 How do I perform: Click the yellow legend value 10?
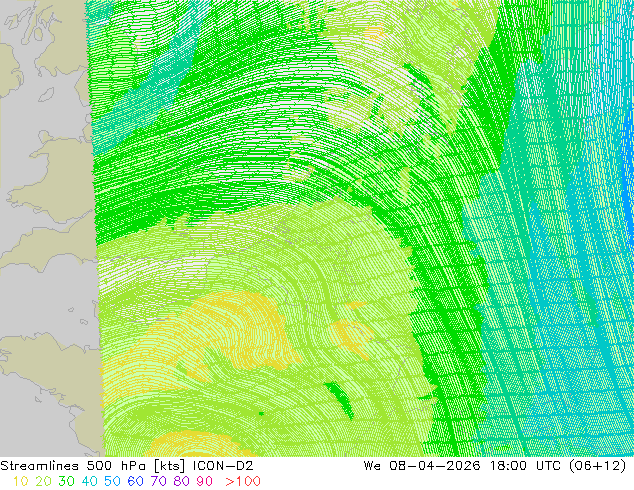click(x=21, y=482)
